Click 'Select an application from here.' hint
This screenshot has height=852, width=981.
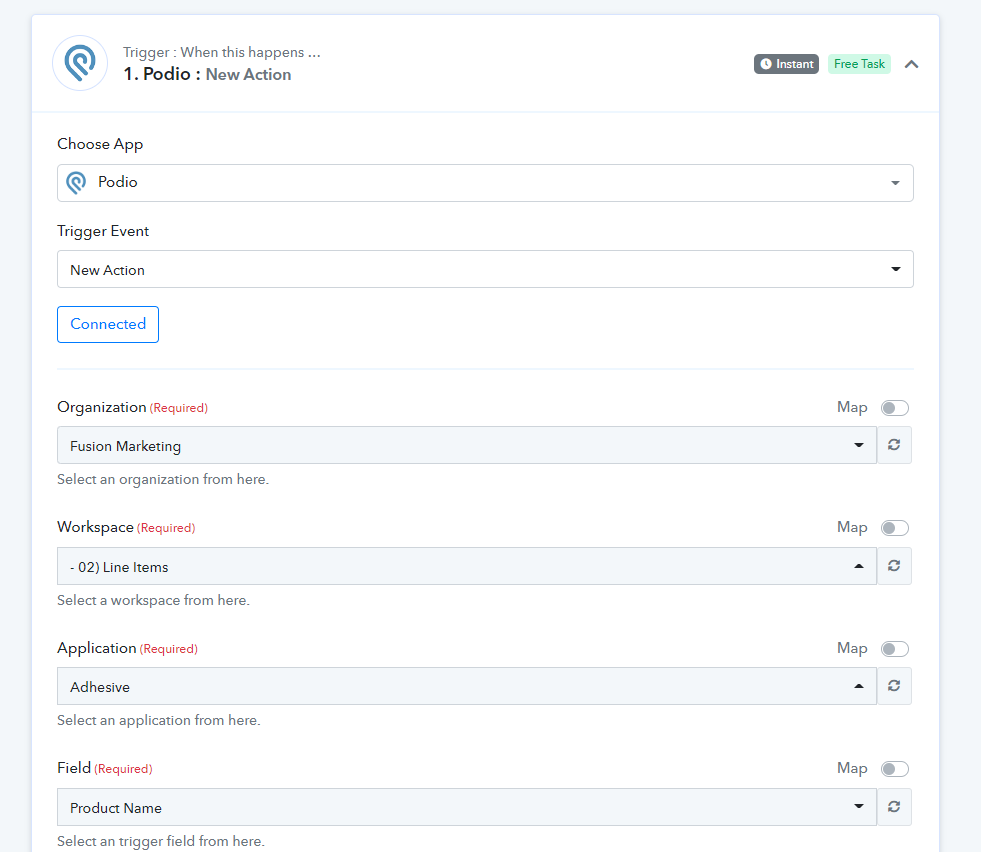[x=159, y=721]
